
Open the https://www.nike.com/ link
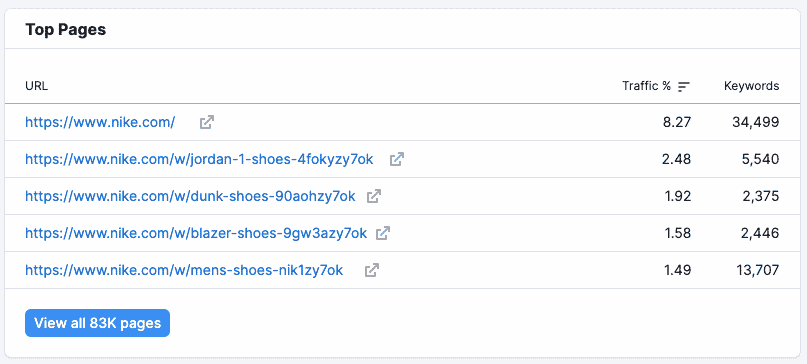100,122
